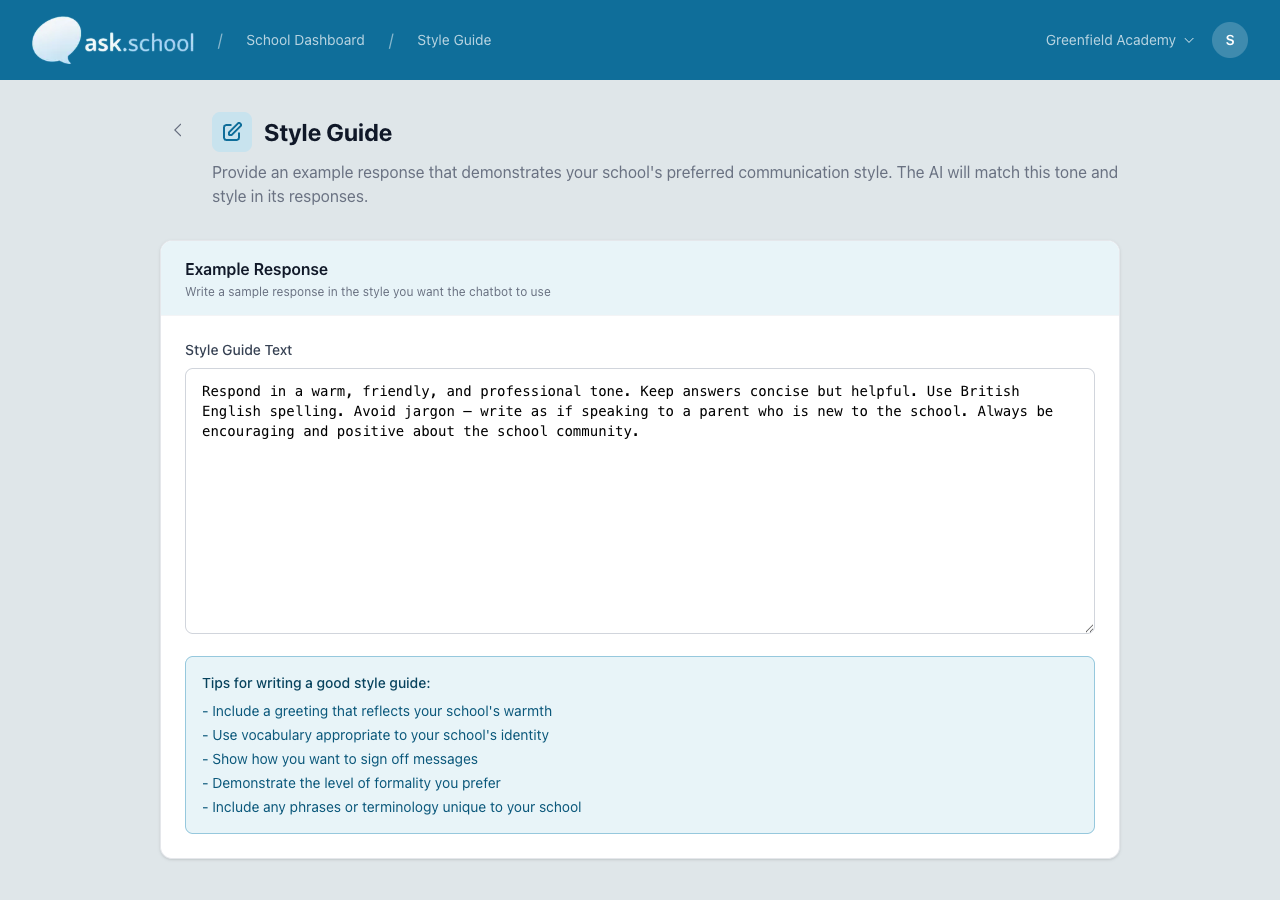Click tip 'Include a greeting that reflects your school's warmth'
The image size is (1280, 900).
click(x=377, y=711)
